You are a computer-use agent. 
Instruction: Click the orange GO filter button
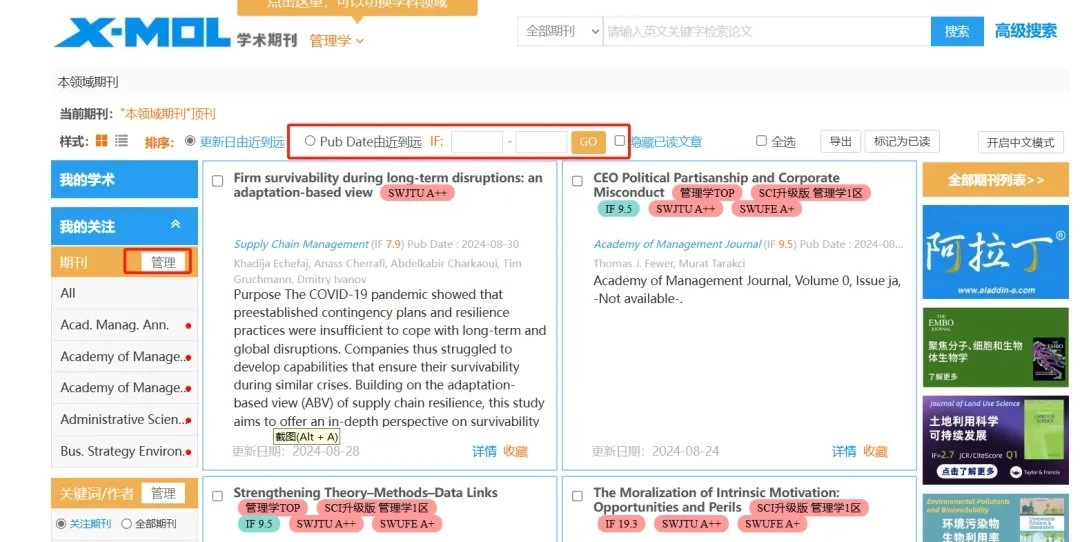[588, 142]
